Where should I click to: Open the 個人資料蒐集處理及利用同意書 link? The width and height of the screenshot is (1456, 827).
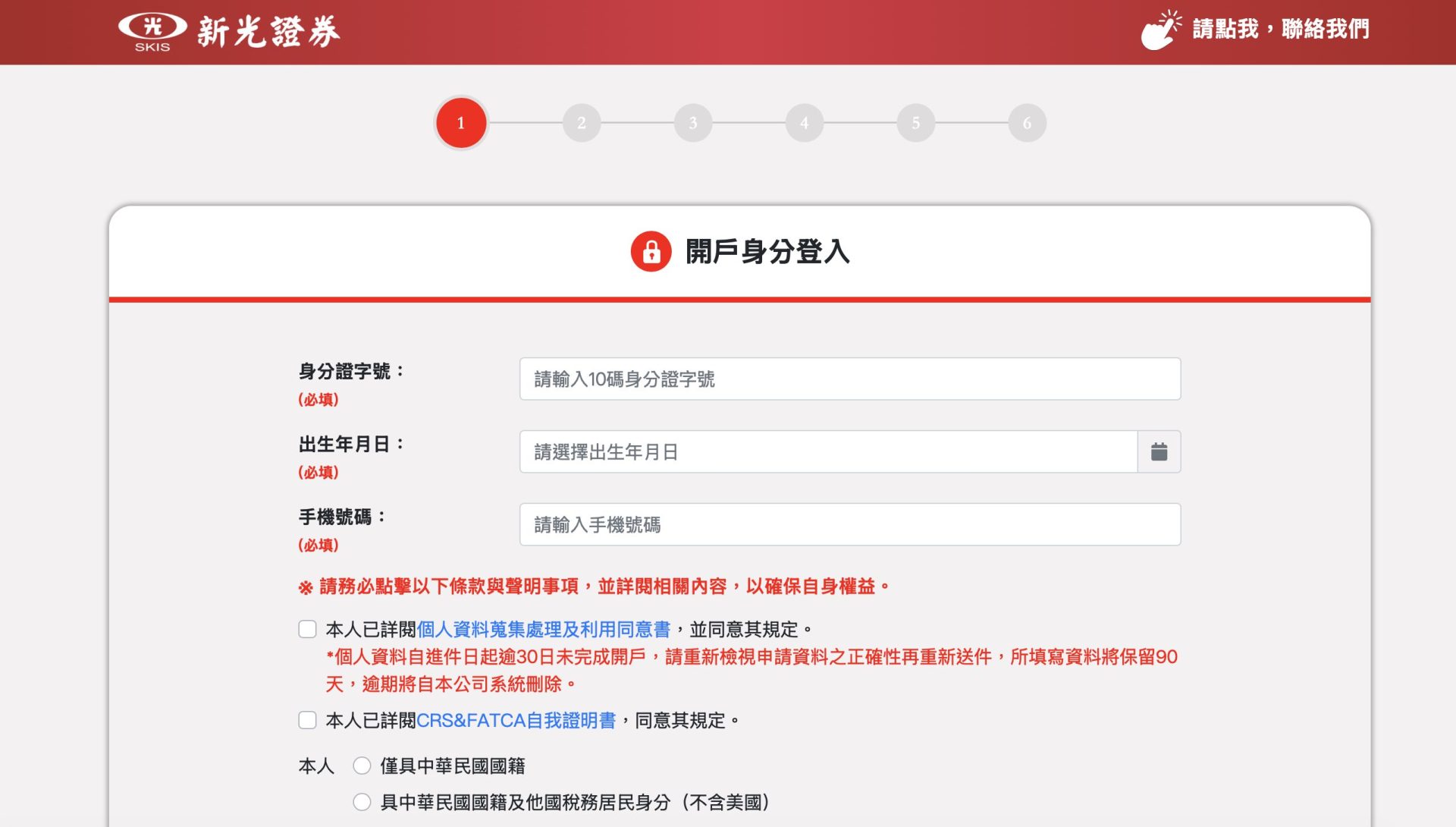pyautogui.click(x=546, y=628)
